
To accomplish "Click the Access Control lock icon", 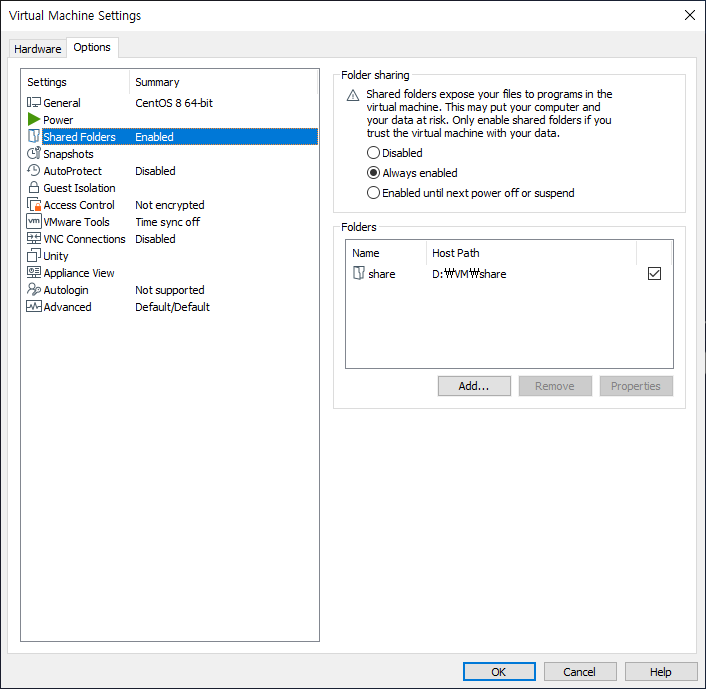I will click(x=34, y=204).
